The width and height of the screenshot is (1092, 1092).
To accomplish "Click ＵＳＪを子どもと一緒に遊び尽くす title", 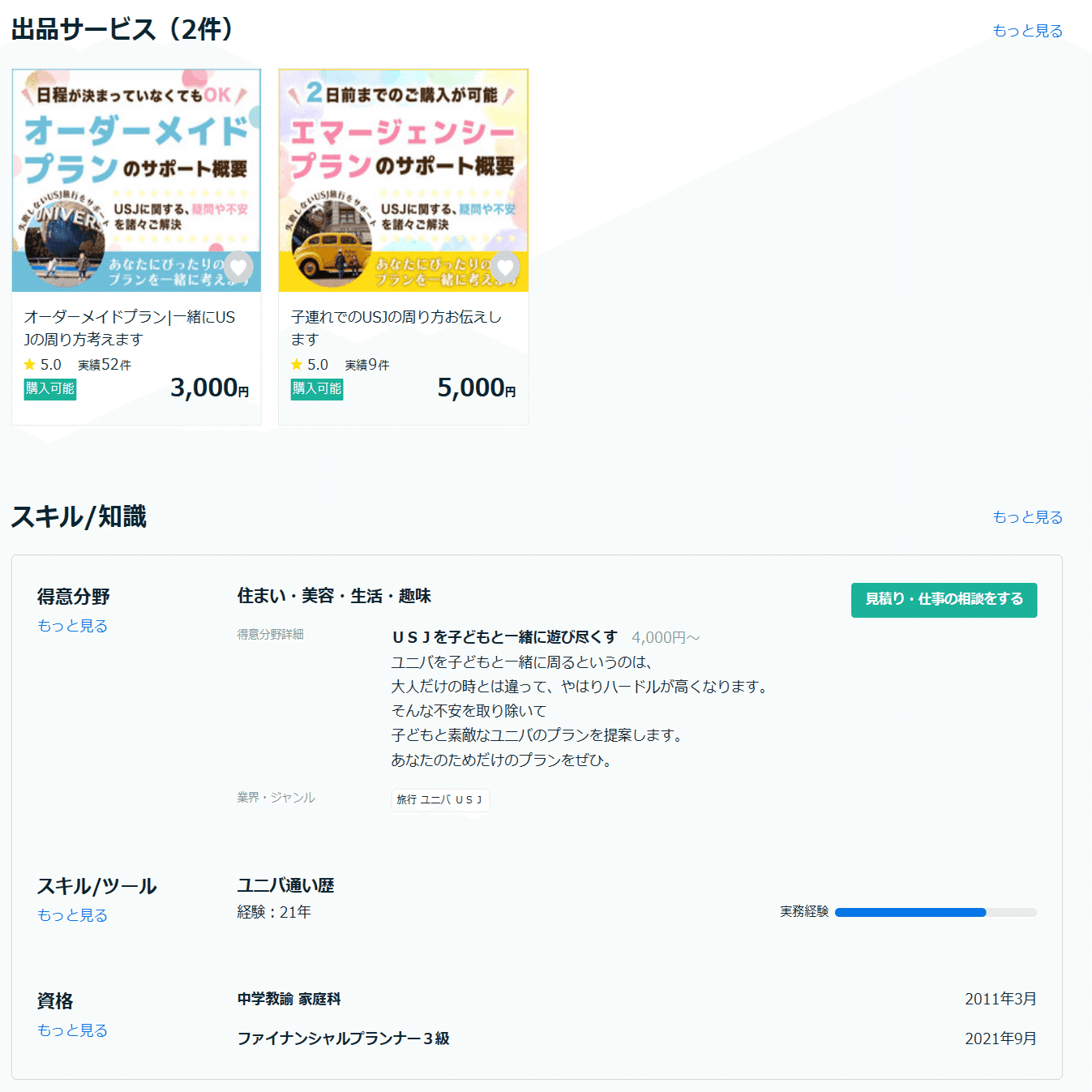I will pos(504,637).
